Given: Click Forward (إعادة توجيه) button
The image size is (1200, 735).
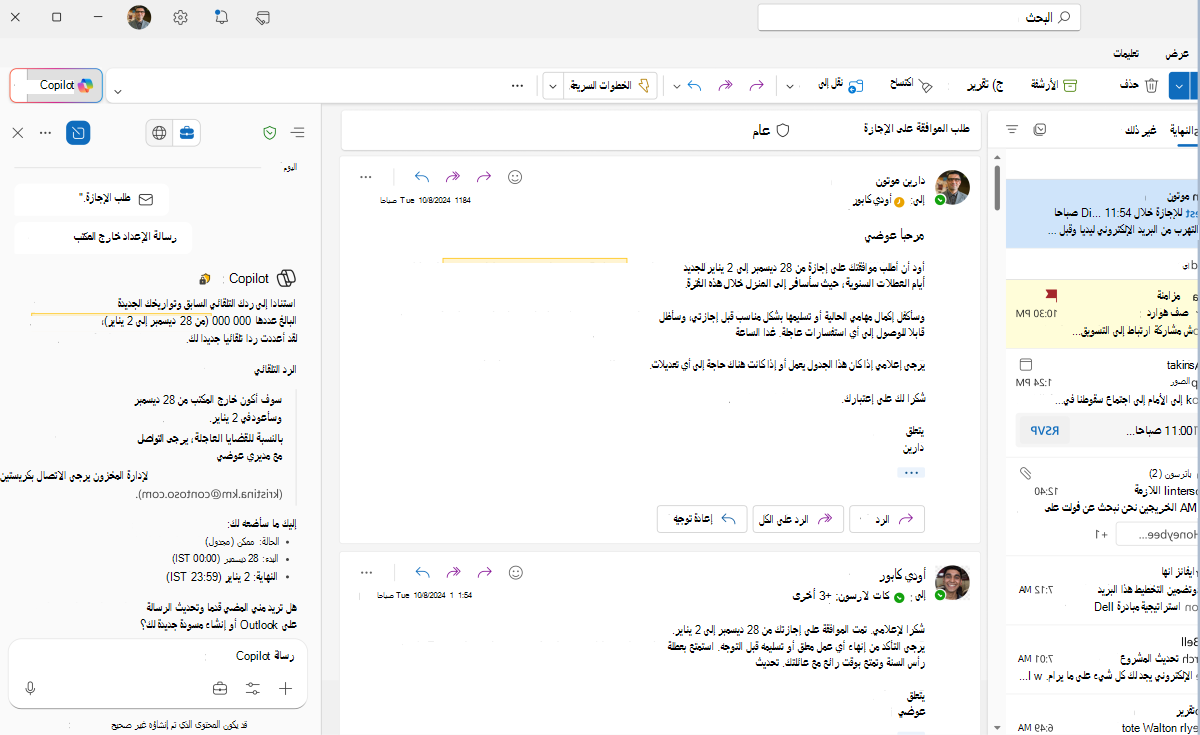Looking at the screenshot, I should tap(702, 519).
